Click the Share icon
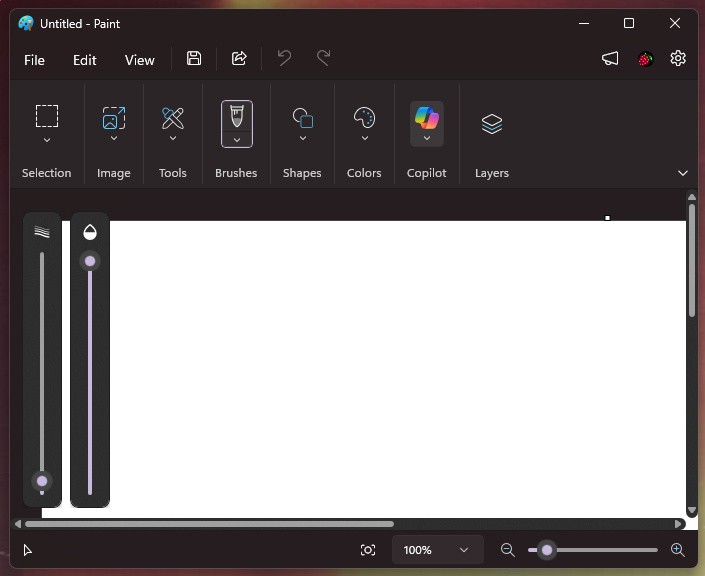 pos(239,58)
